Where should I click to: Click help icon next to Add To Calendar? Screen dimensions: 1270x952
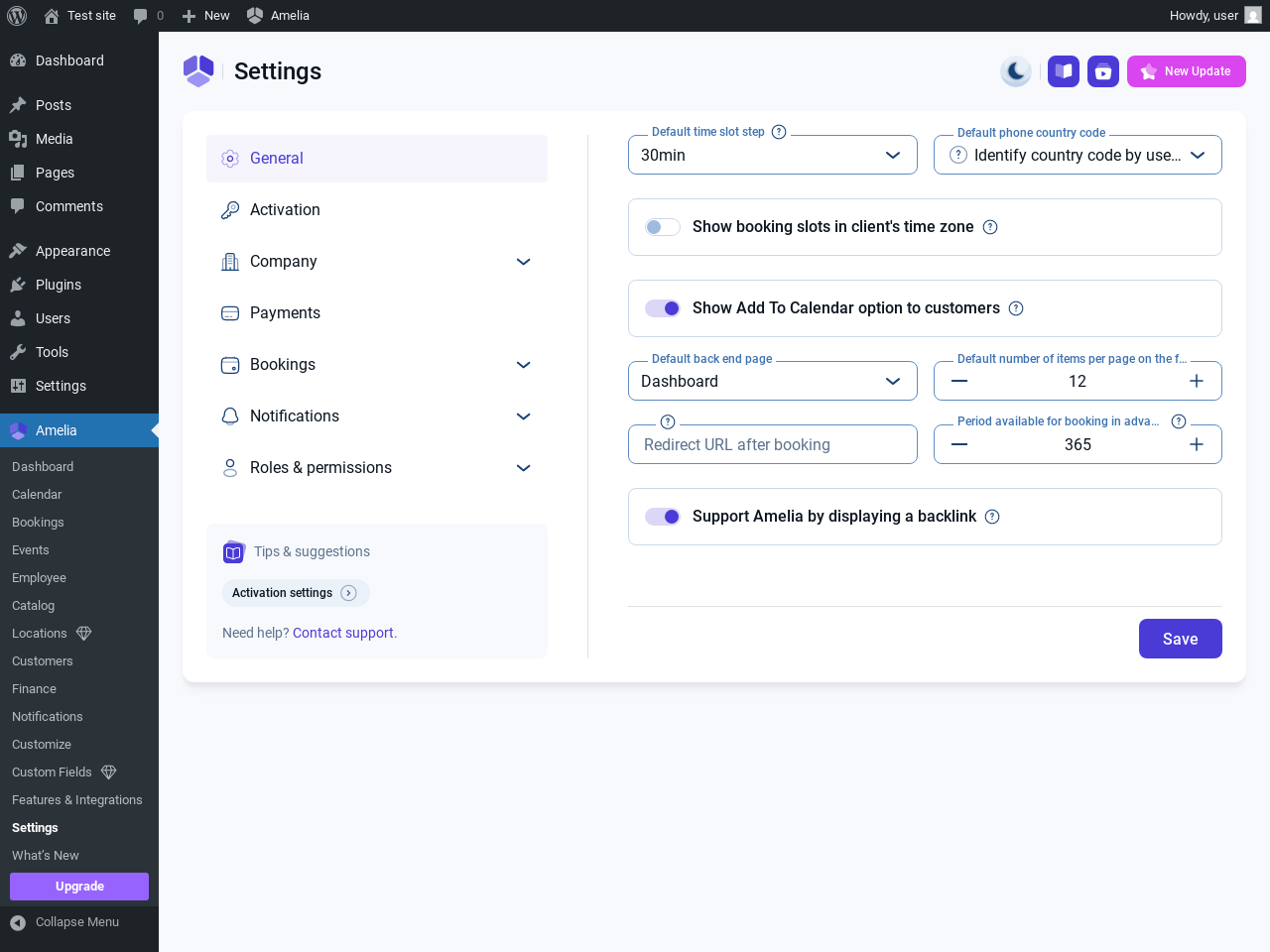1016,308
